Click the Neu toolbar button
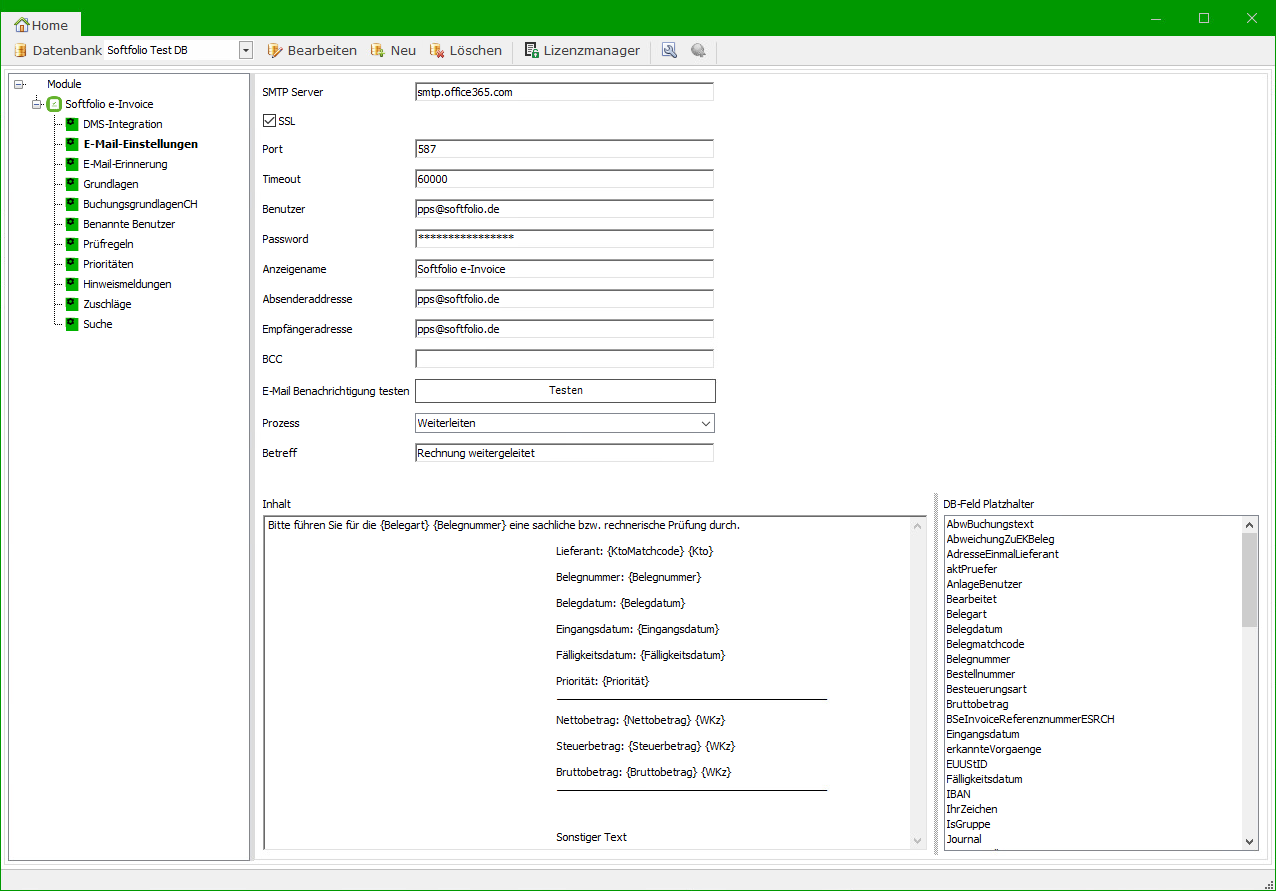 [393, 50]
